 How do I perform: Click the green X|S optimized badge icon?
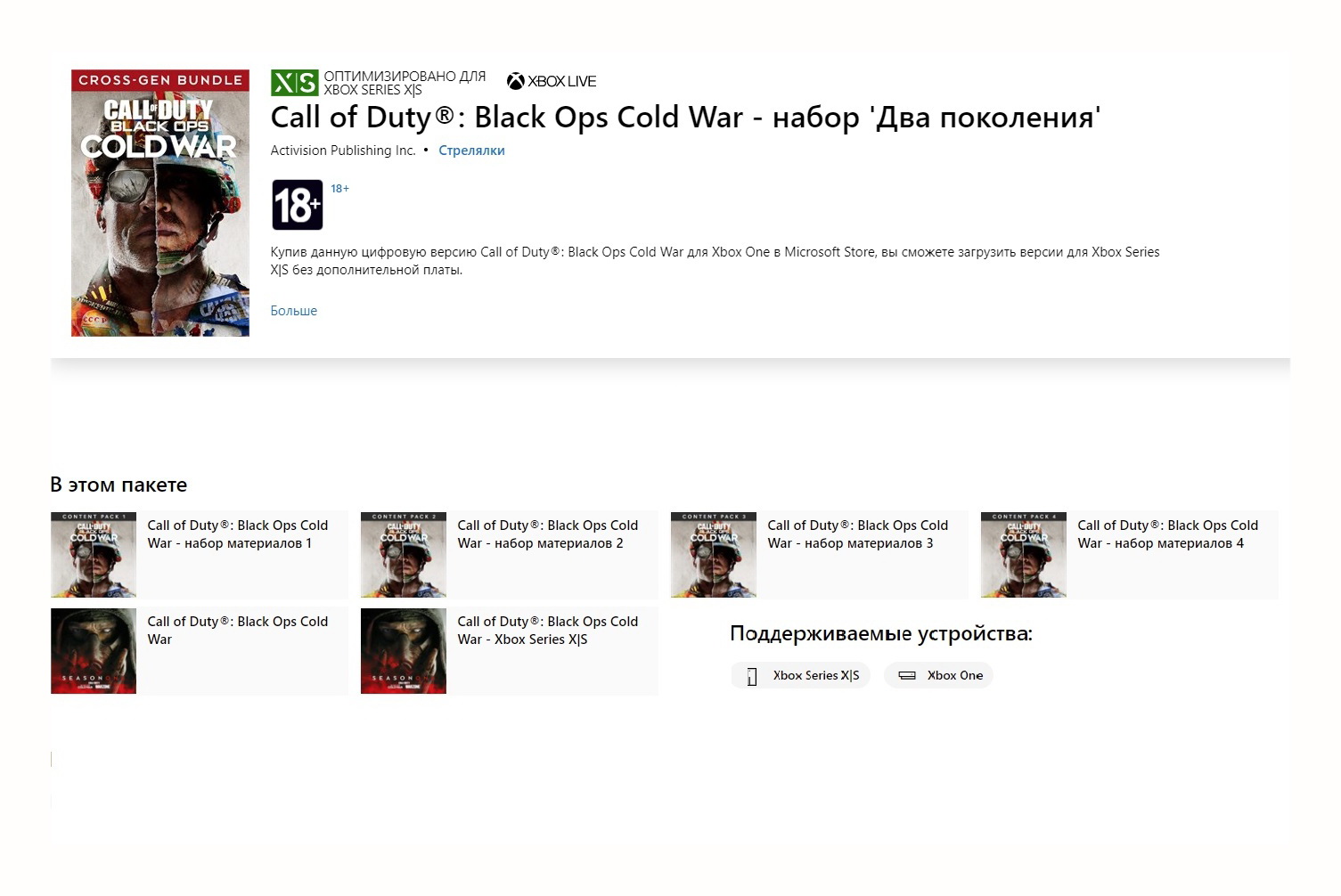click(294, 83)
